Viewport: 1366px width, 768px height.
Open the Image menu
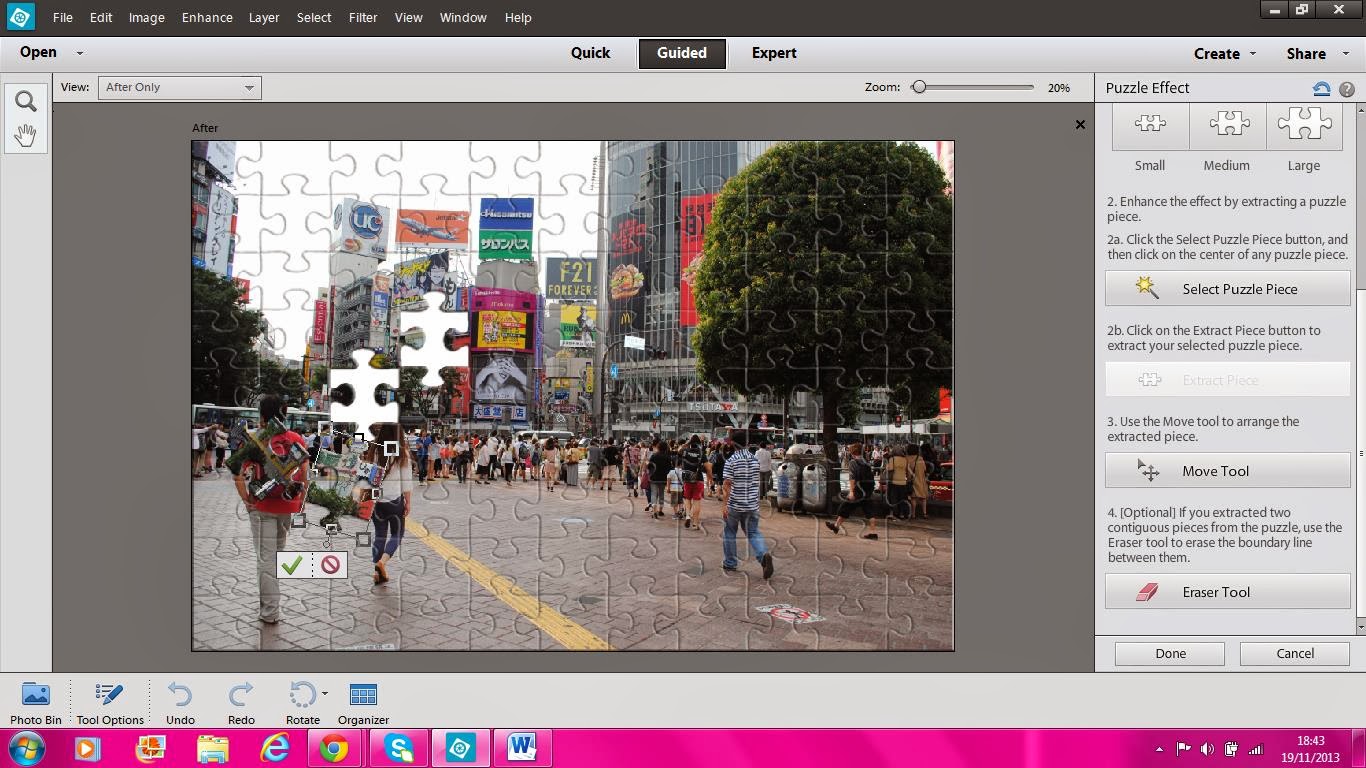click(x=146, y=17)
